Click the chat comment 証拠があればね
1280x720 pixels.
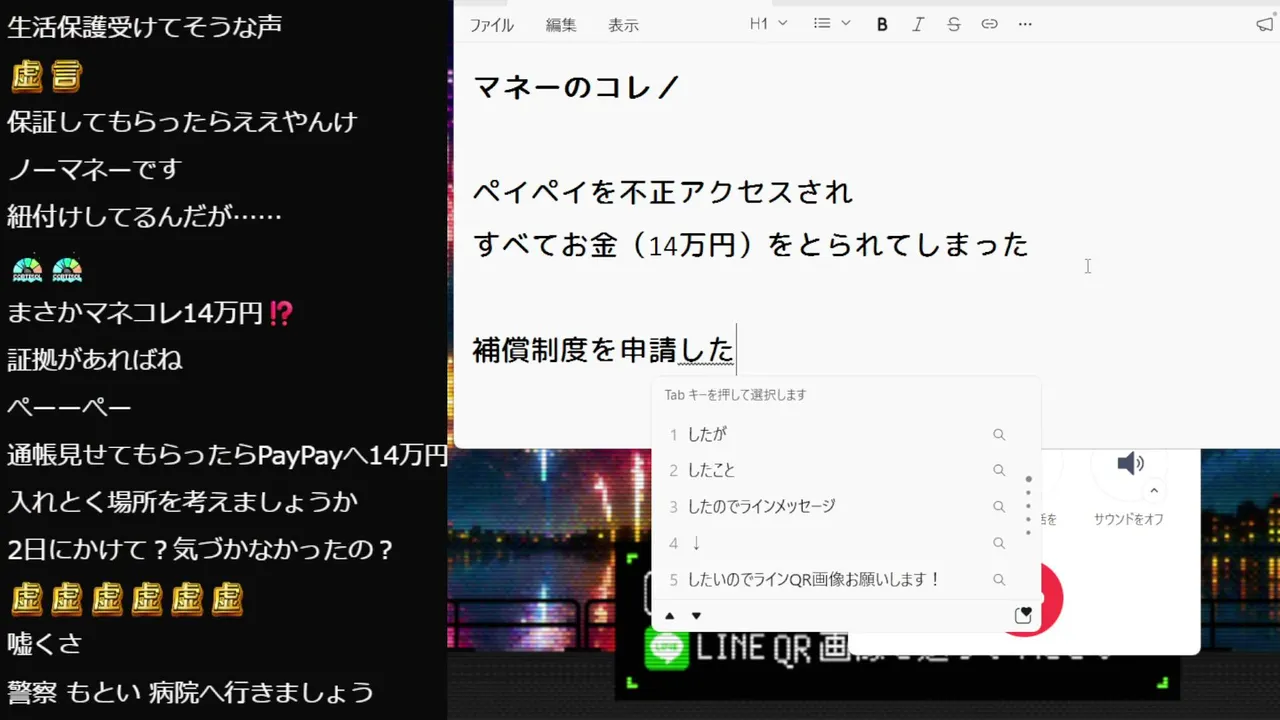(x=95, y=359)
